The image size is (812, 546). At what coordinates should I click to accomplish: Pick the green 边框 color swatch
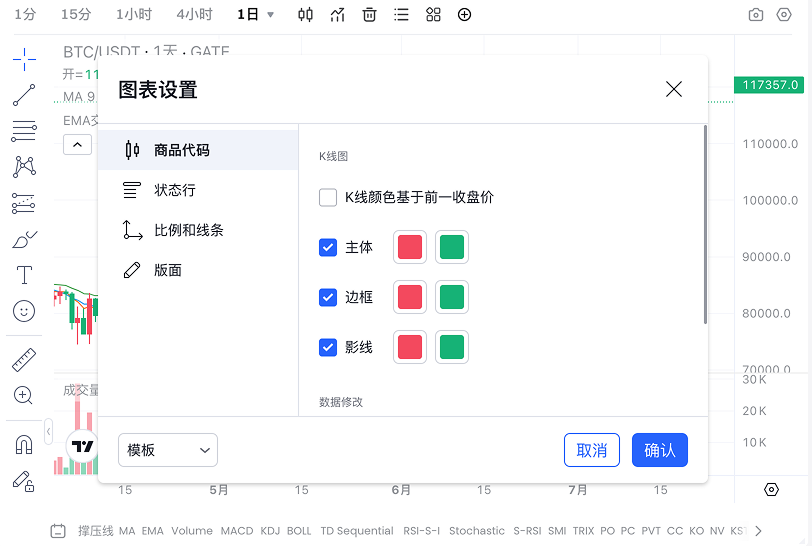452,297
